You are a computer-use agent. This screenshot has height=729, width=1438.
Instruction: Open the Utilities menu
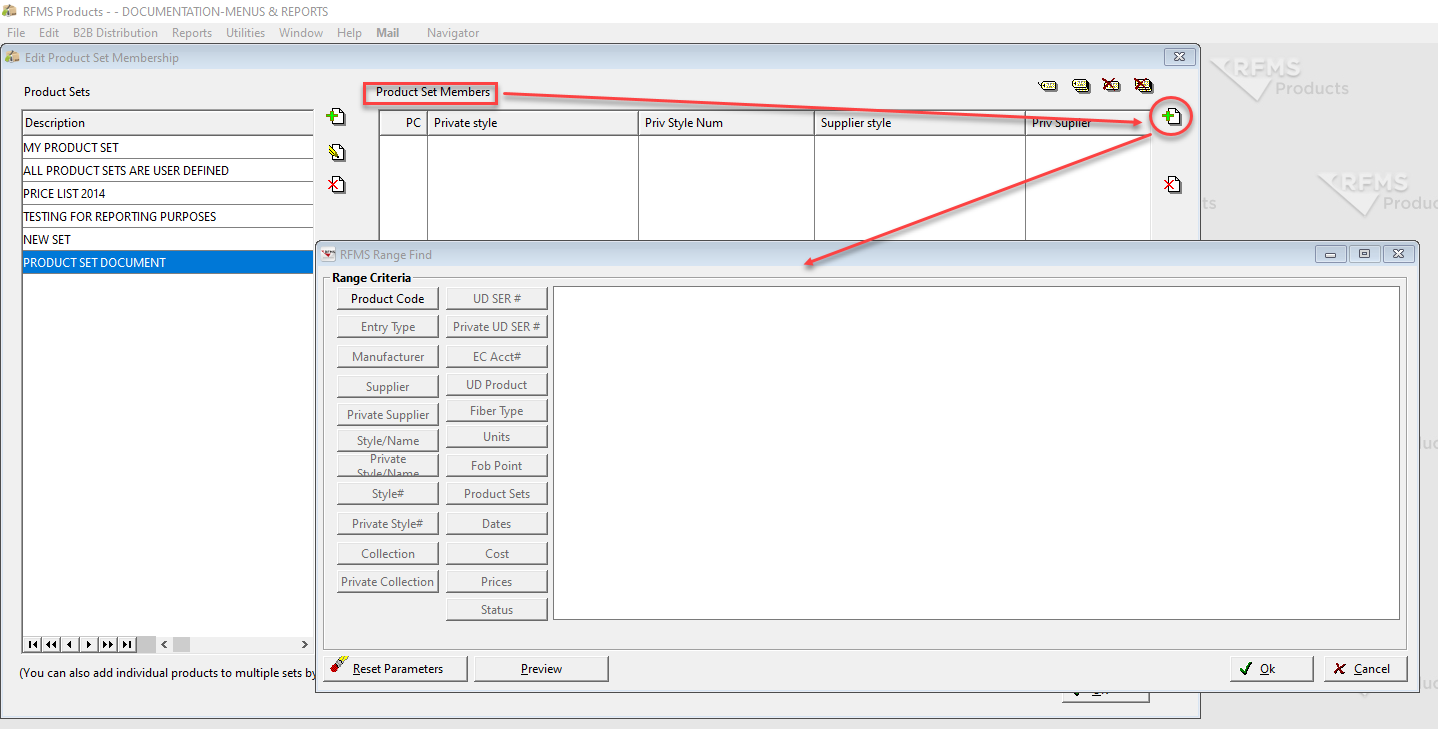tap(246, 33)
